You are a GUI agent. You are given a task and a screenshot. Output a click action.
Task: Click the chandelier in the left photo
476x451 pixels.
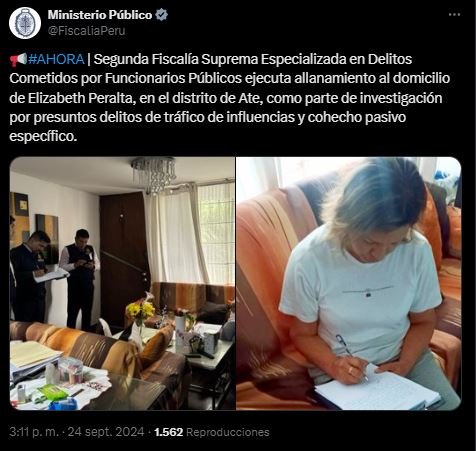(x=154, y=174)
